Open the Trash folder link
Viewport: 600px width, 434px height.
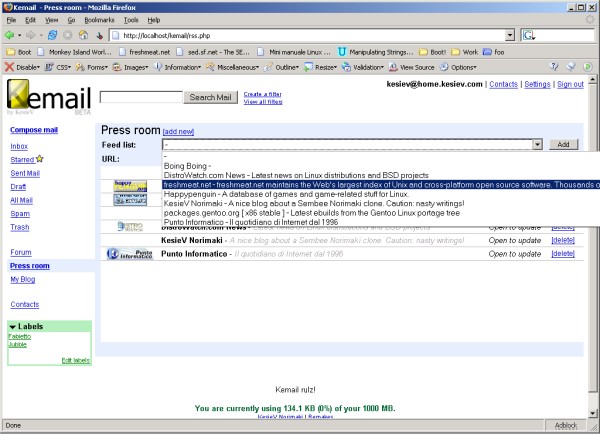[x=20, y=227]
